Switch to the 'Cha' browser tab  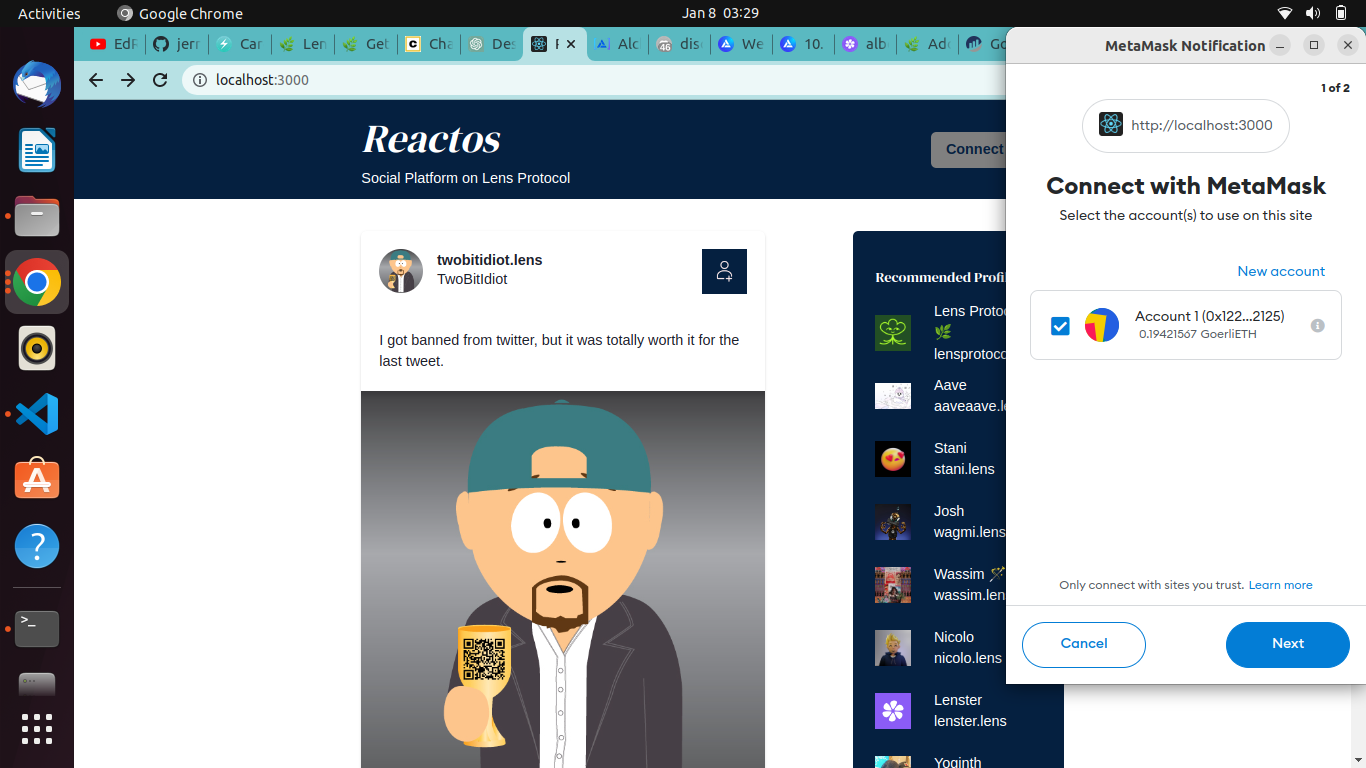(x=428, y=44)
